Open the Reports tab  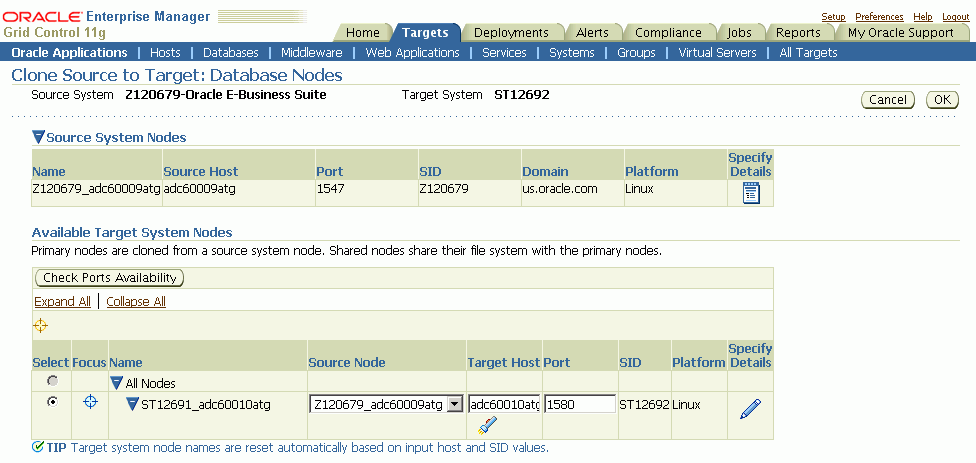798,33
